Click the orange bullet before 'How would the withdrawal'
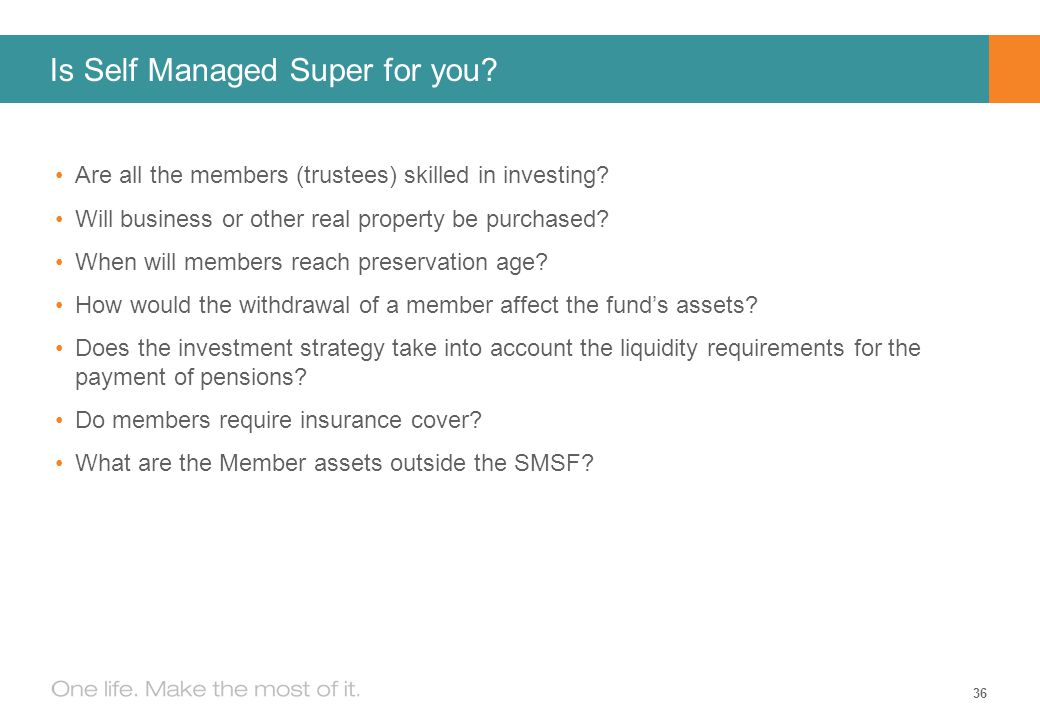The image size is (1040, 720). [x=60, y=306]
